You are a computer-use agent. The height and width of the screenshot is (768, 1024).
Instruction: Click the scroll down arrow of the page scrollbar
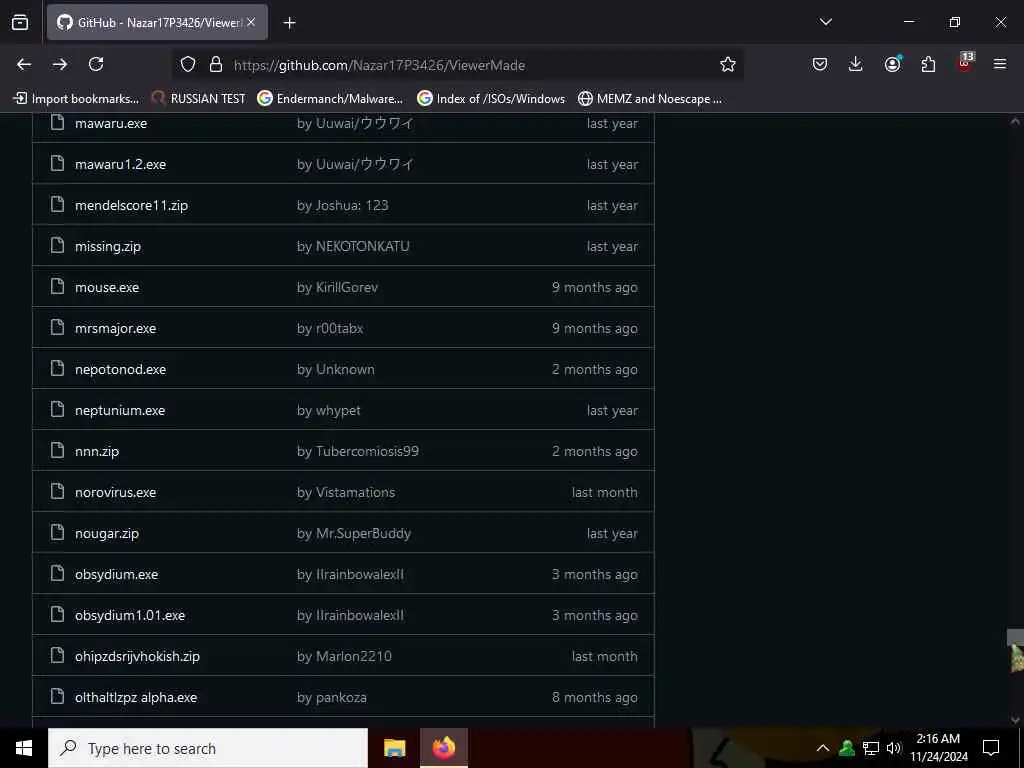(x=1015, y=720)
